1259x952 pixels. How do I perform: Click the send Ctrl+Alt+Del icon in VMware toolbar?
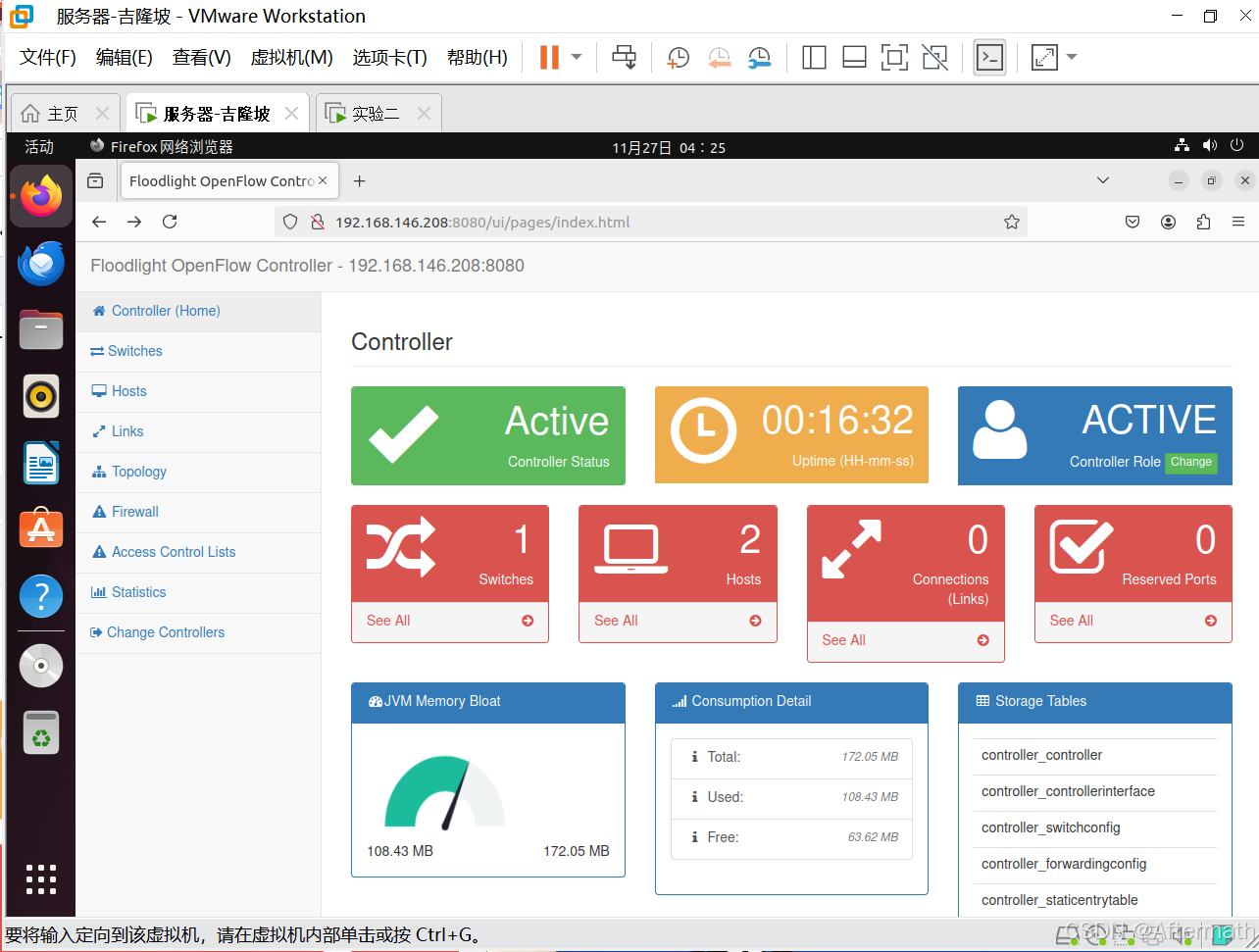624,57
